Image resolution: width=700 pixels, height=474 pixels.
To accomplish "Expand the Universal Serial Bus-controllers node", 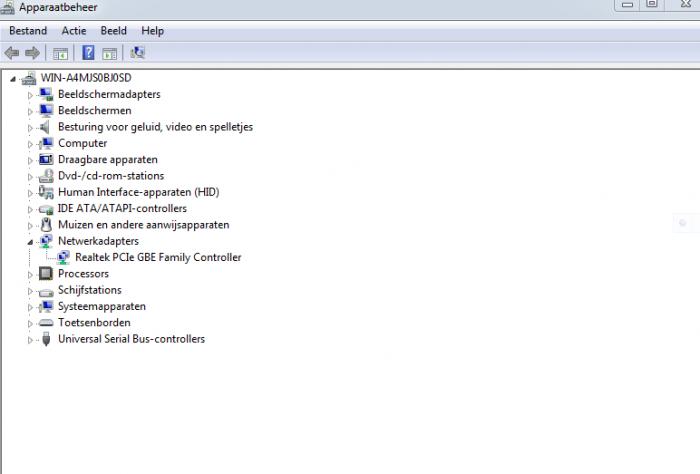I will 30,340.
